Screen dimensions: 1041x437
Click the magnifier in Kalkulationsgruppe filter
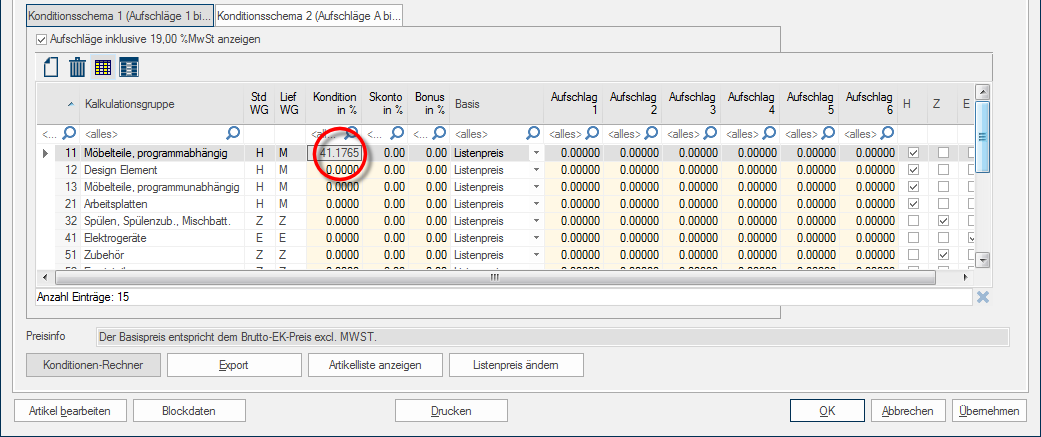coord(233,132)
